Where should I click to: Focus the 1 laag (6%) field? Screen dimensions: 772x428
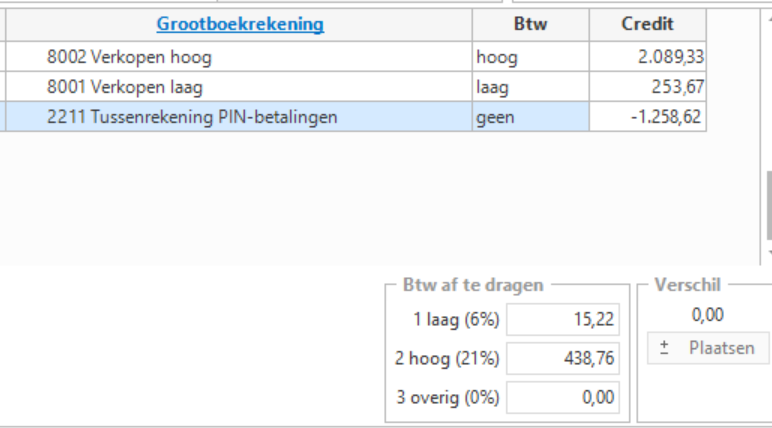click(563, 320)
